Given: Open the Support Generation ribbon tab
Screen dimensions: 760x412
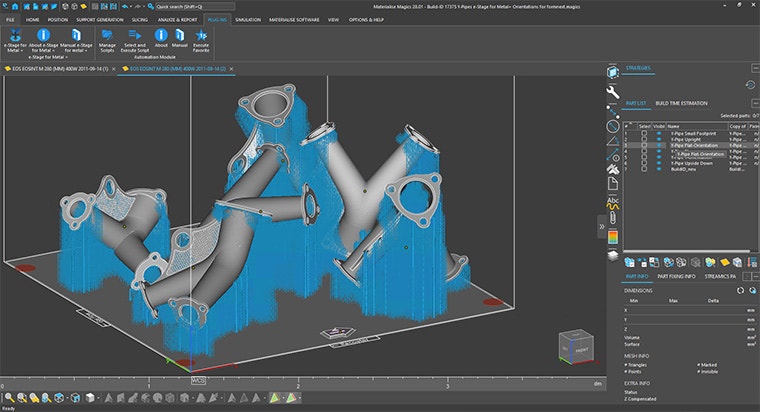Looking at the screenshot, I should (102, 19).
